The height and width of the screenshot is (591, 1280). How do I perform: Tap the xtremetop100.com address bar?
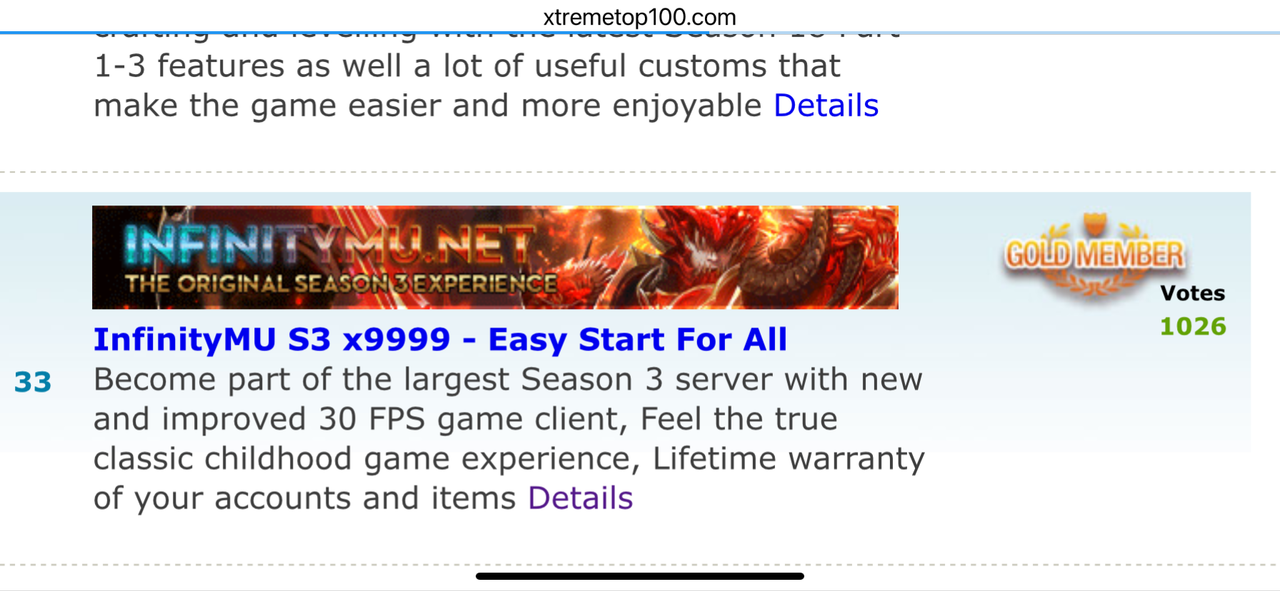(x=640, y=17)
